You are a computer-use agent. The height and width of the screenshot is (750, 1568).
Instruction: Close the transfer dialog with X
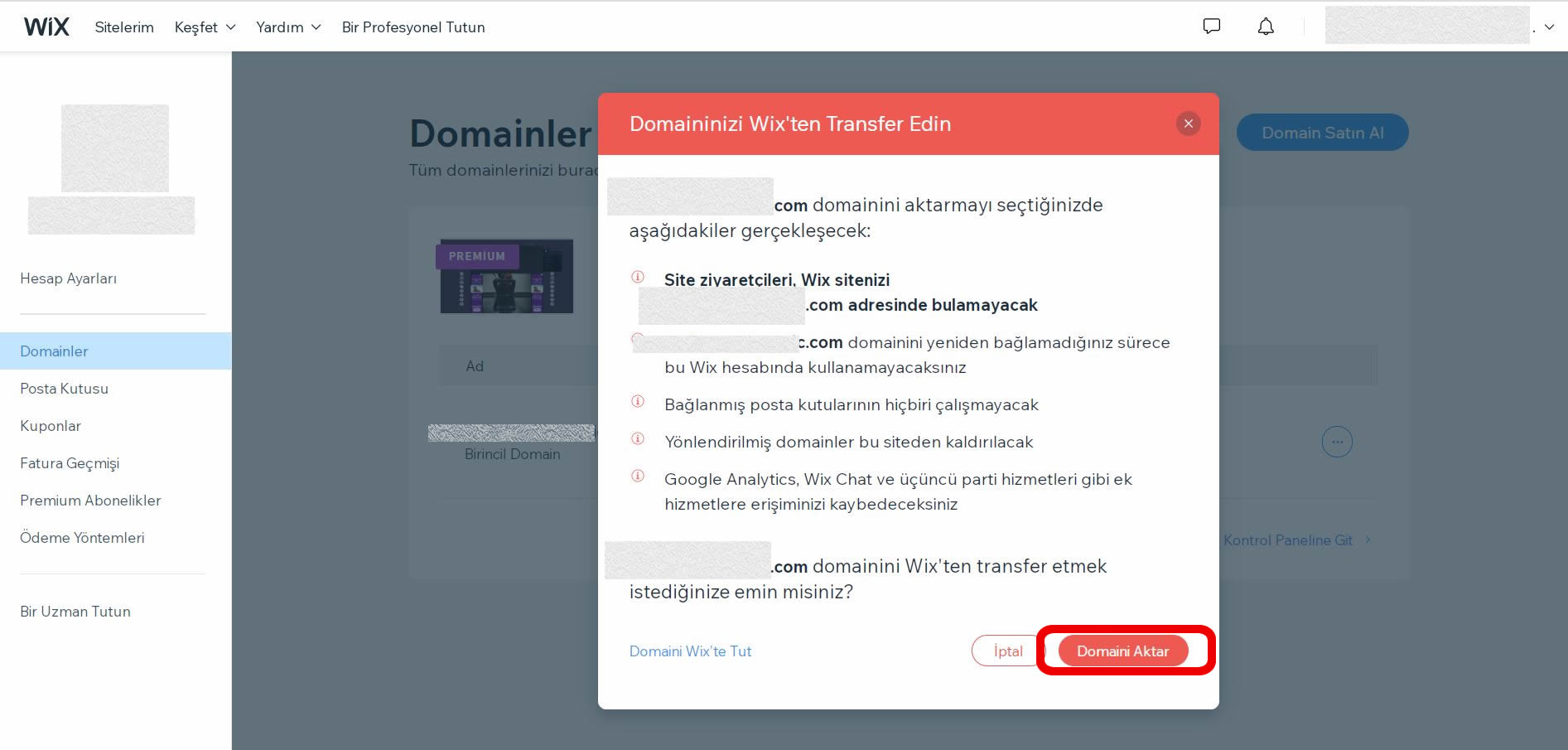pos(1188,123)
